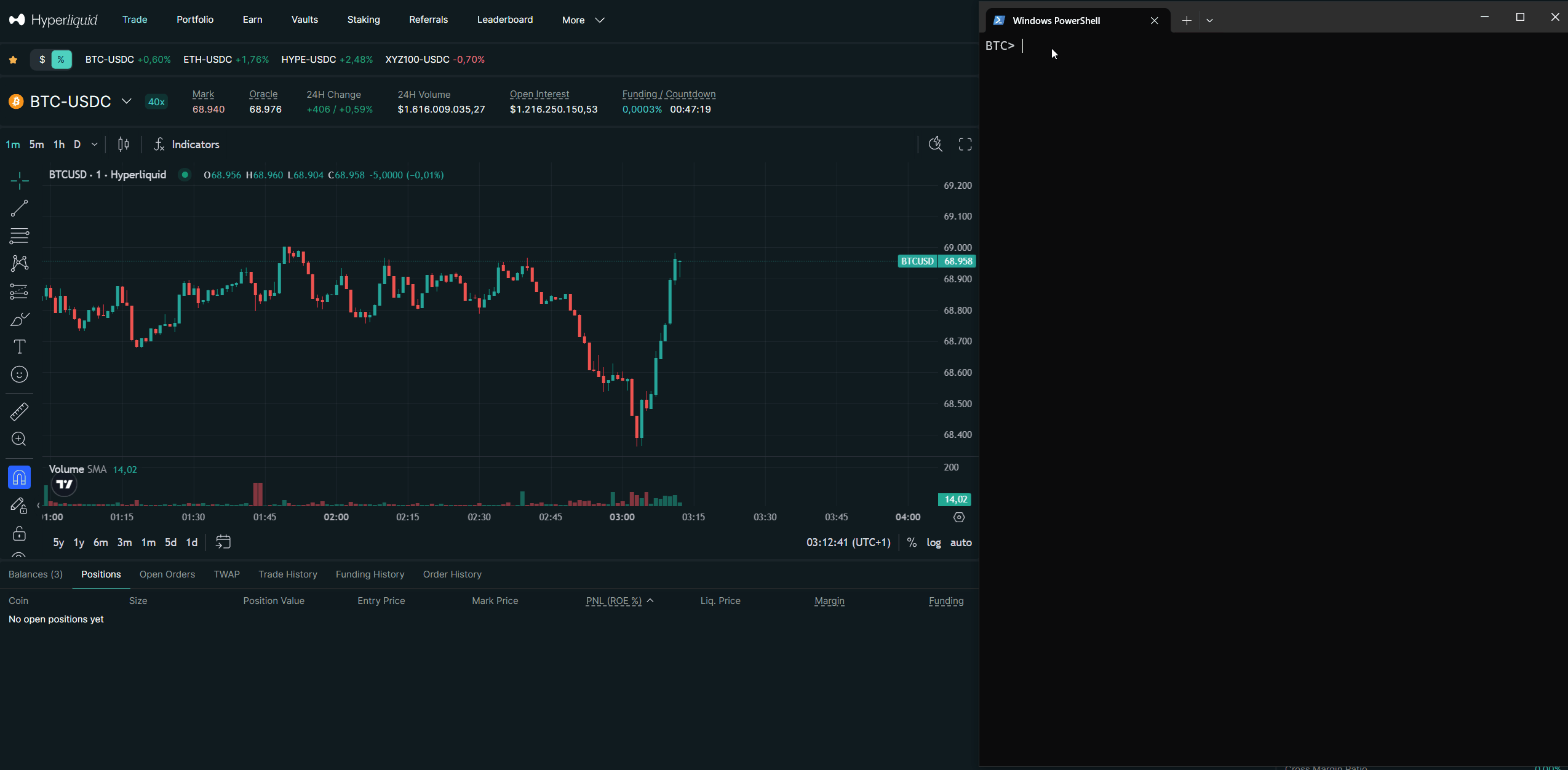The image size is (1568, 770).
Task: Switch ticker display to dollar values
Action: 41,59
